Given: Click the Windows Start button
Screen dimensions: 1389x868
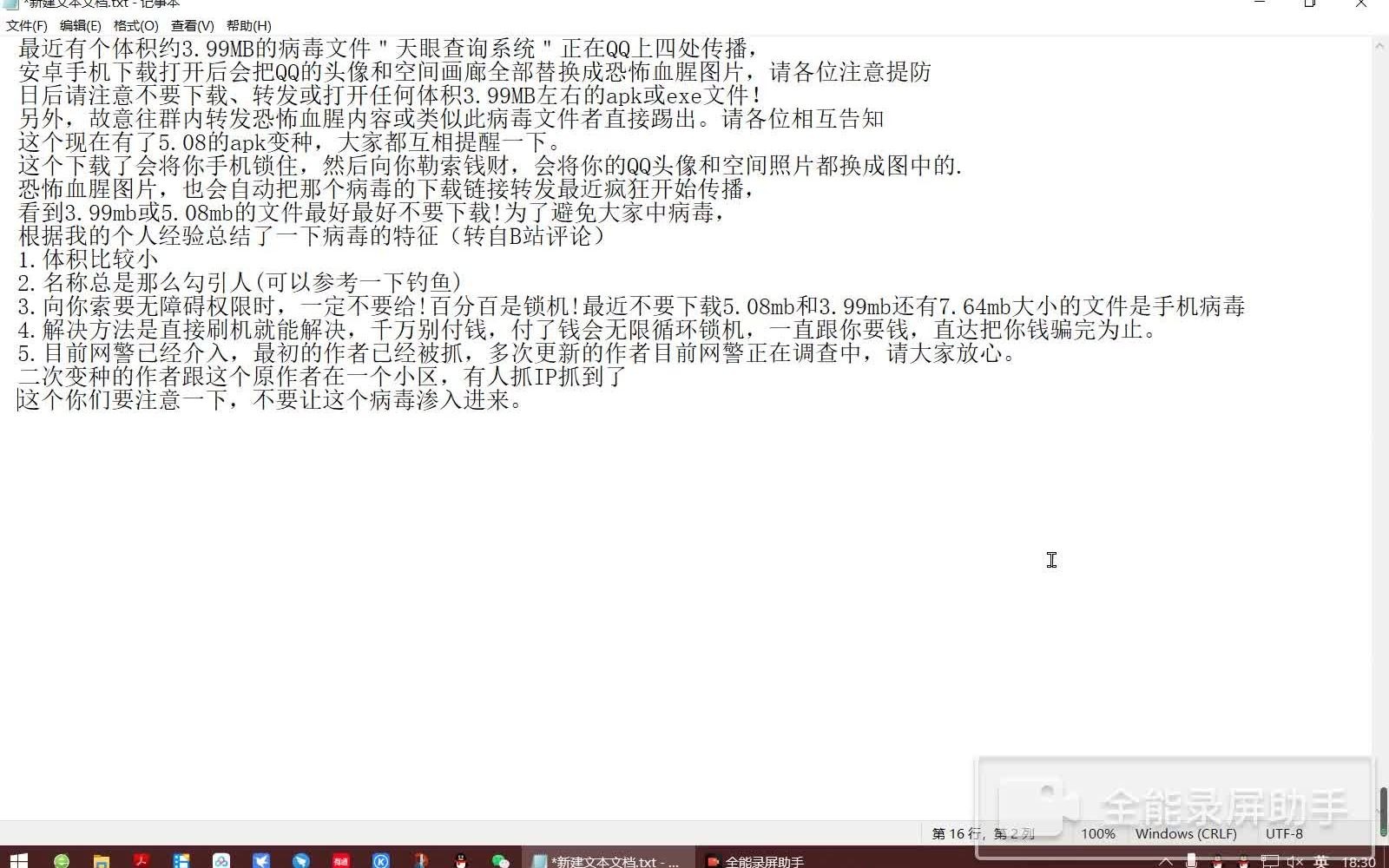Looking at the screenshot, I should 19,860.
